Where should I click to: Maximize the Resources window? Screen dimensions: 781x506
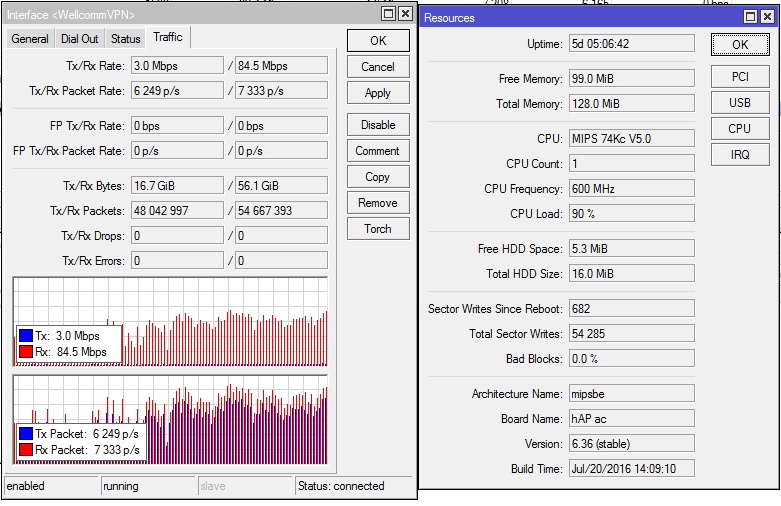[x=751, y=17]
